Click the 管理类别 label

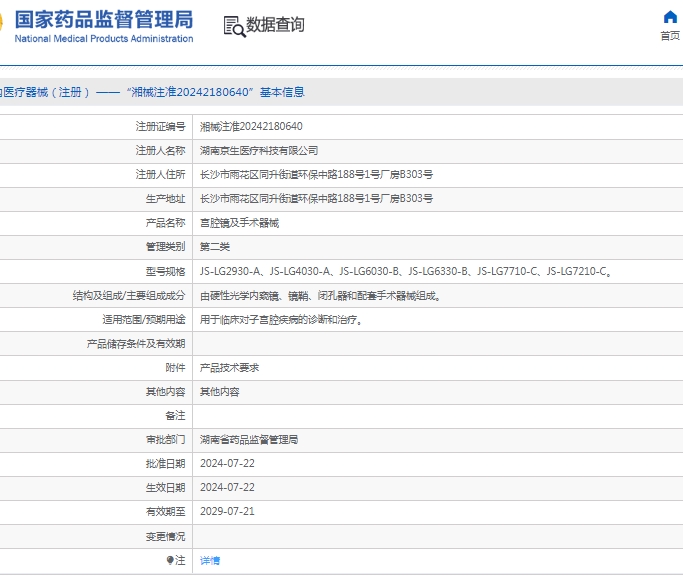pyautogui.click(x=166, y=247)
